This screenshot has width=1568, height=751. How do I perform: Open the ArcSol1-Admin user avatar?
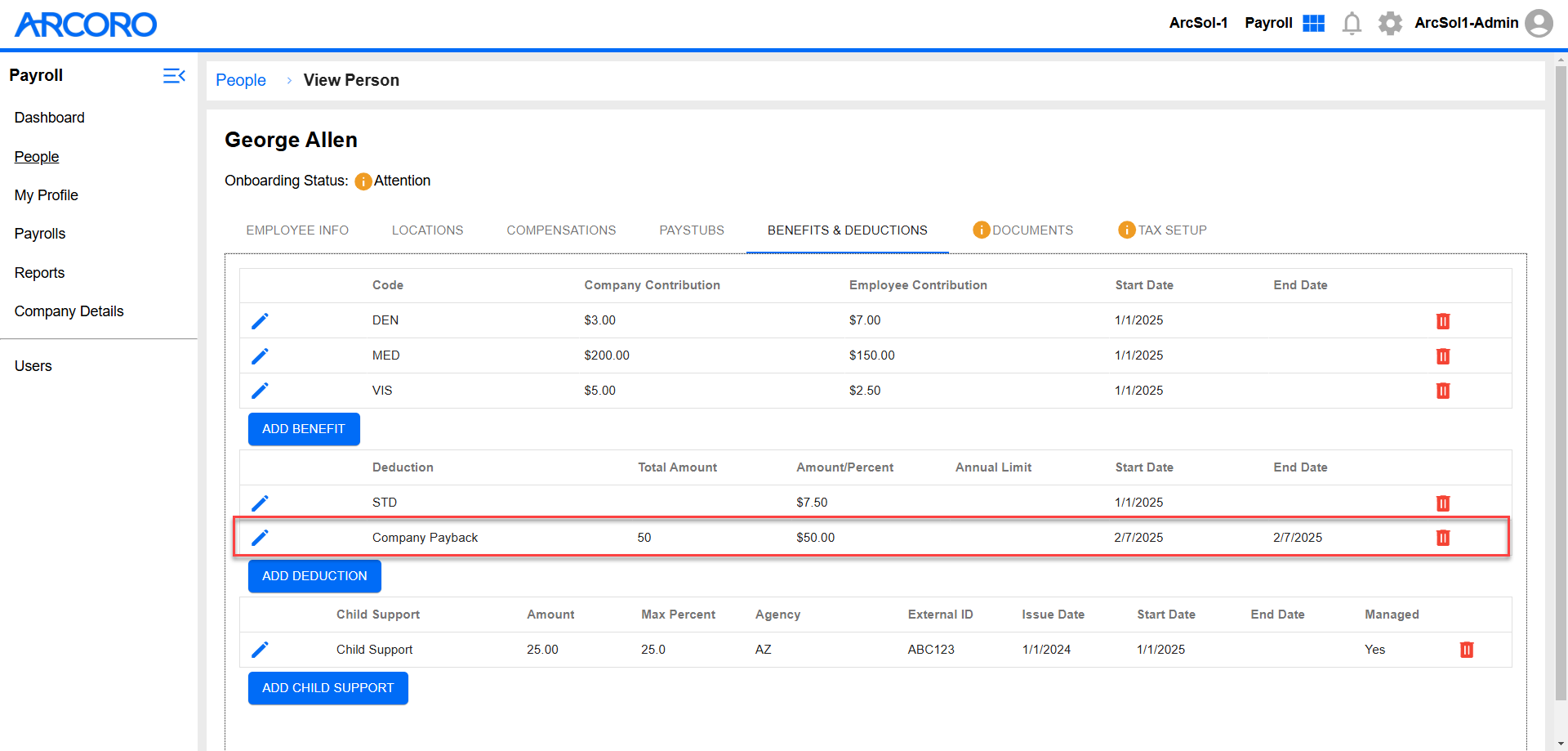(x=1539, y=23)
